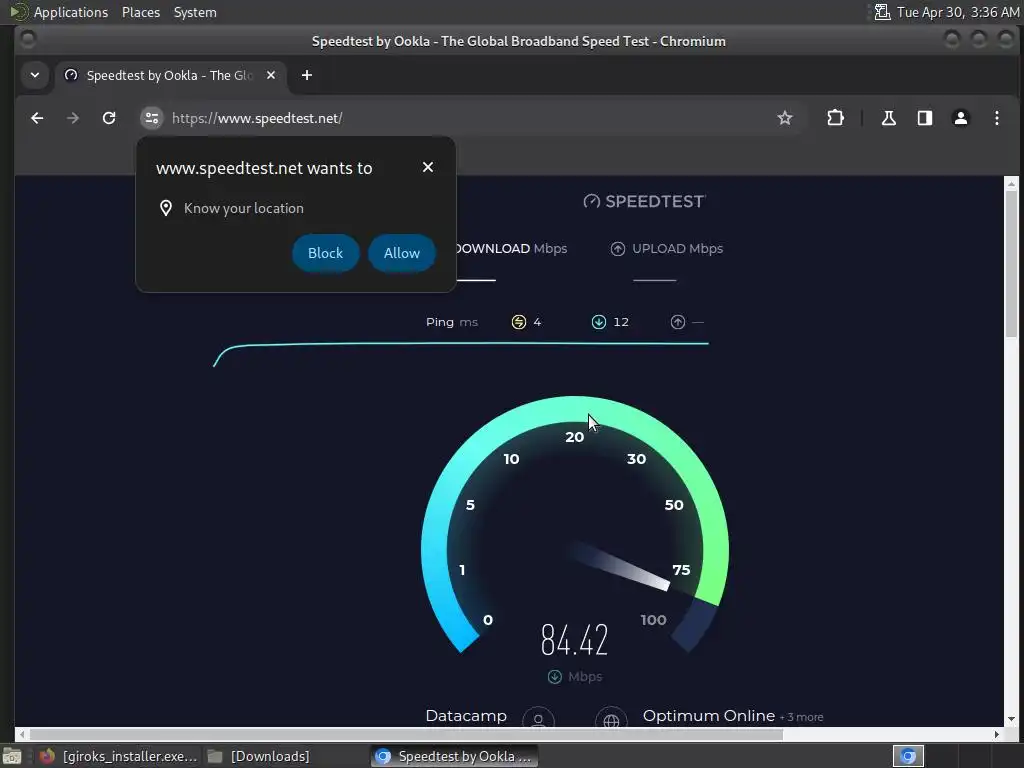Image resolution: width=1024 pixels, height=768 pixels.
Task: Click the UPLOAD Mbps arrow icon
Action: click(617, 249)
